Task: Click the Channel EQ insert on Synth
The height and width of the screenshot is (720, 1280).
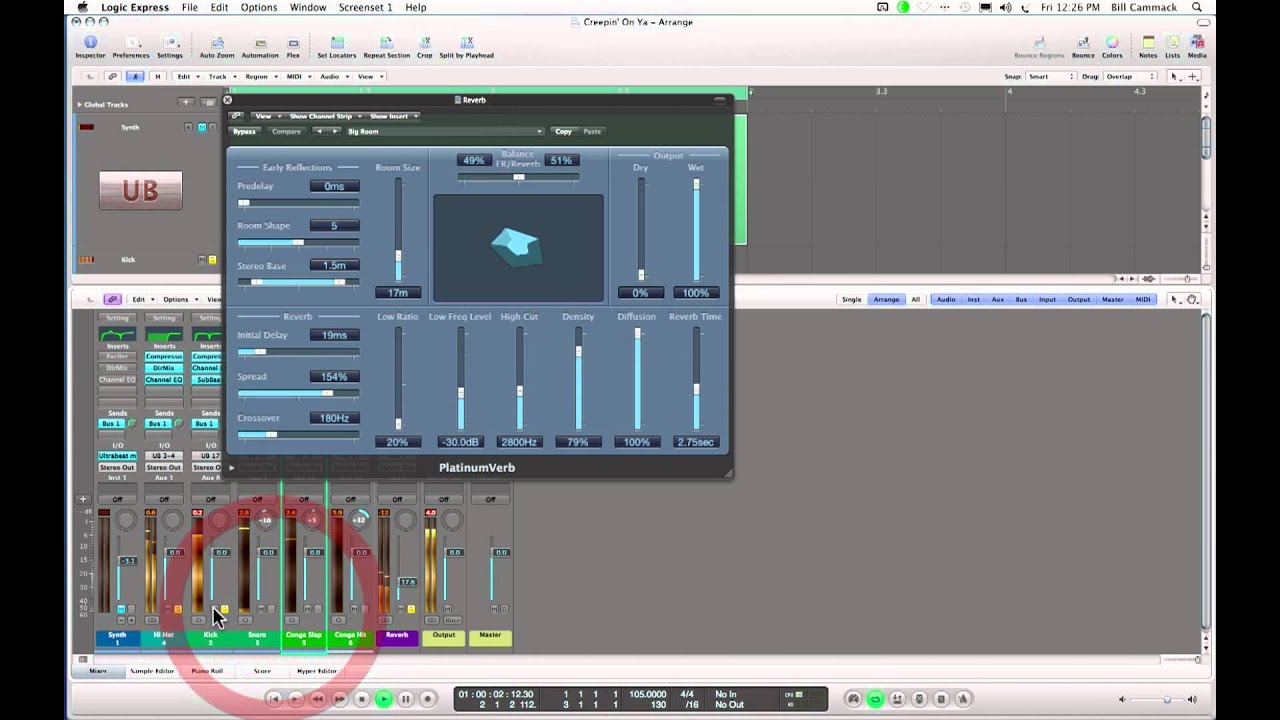Action: 117,380
